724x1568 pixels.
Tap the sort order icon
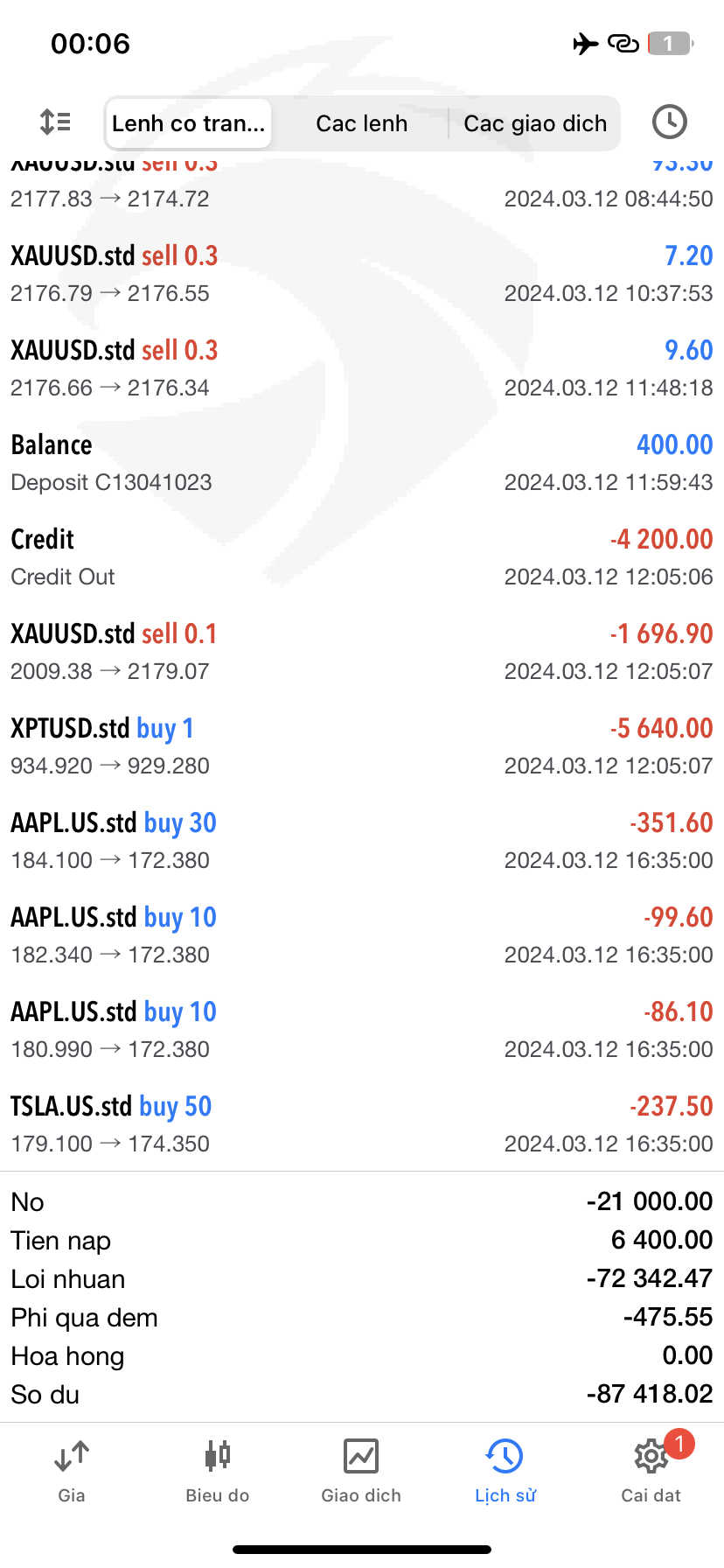[56, 122]
